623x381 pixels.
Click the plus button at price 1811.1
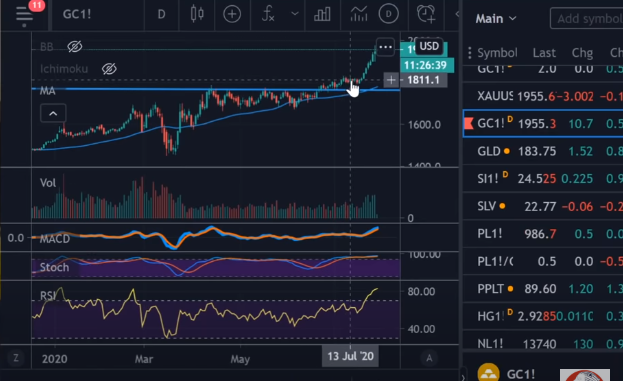[391, 80]
